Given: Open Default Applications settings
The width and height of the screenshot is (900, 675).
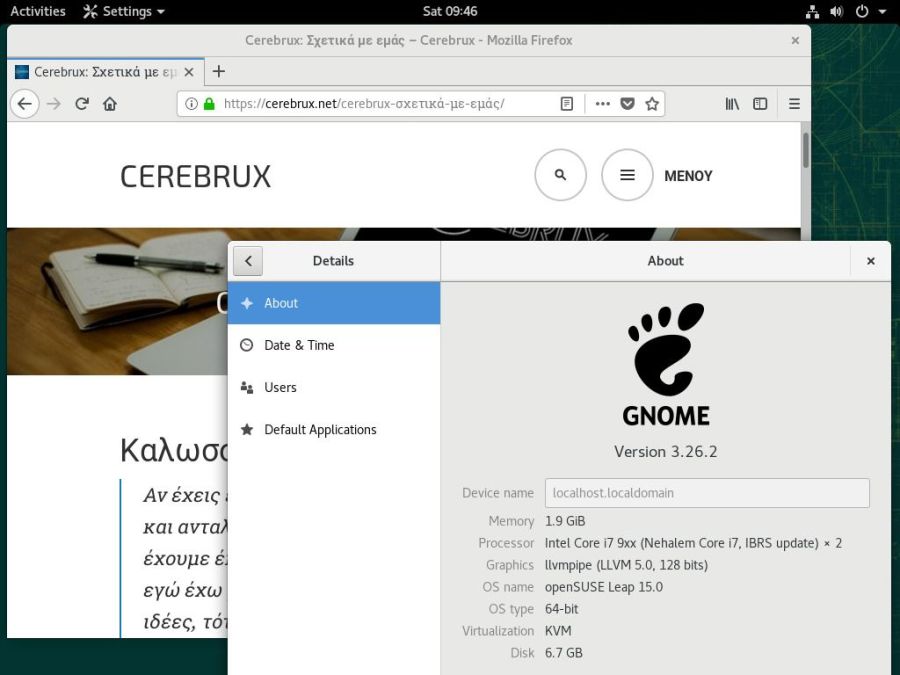Looking at the screenshot, I should 320,429.
